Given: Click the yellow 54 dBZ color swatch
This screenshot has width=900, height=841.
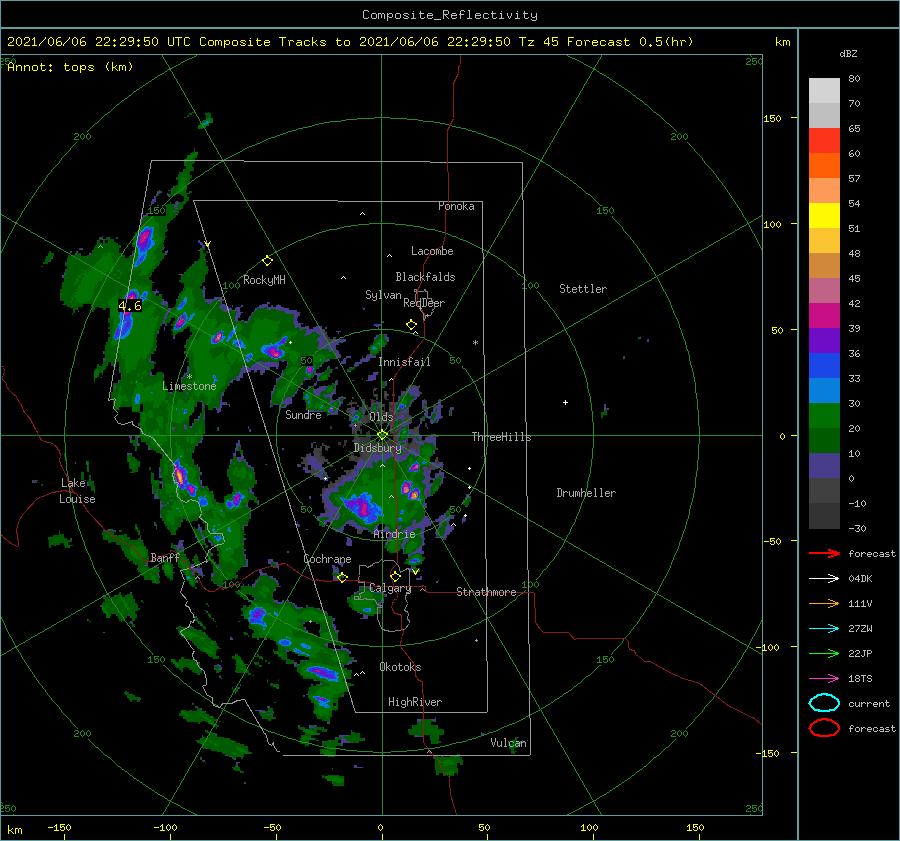Looking at the screenshot, I should 824,216.
